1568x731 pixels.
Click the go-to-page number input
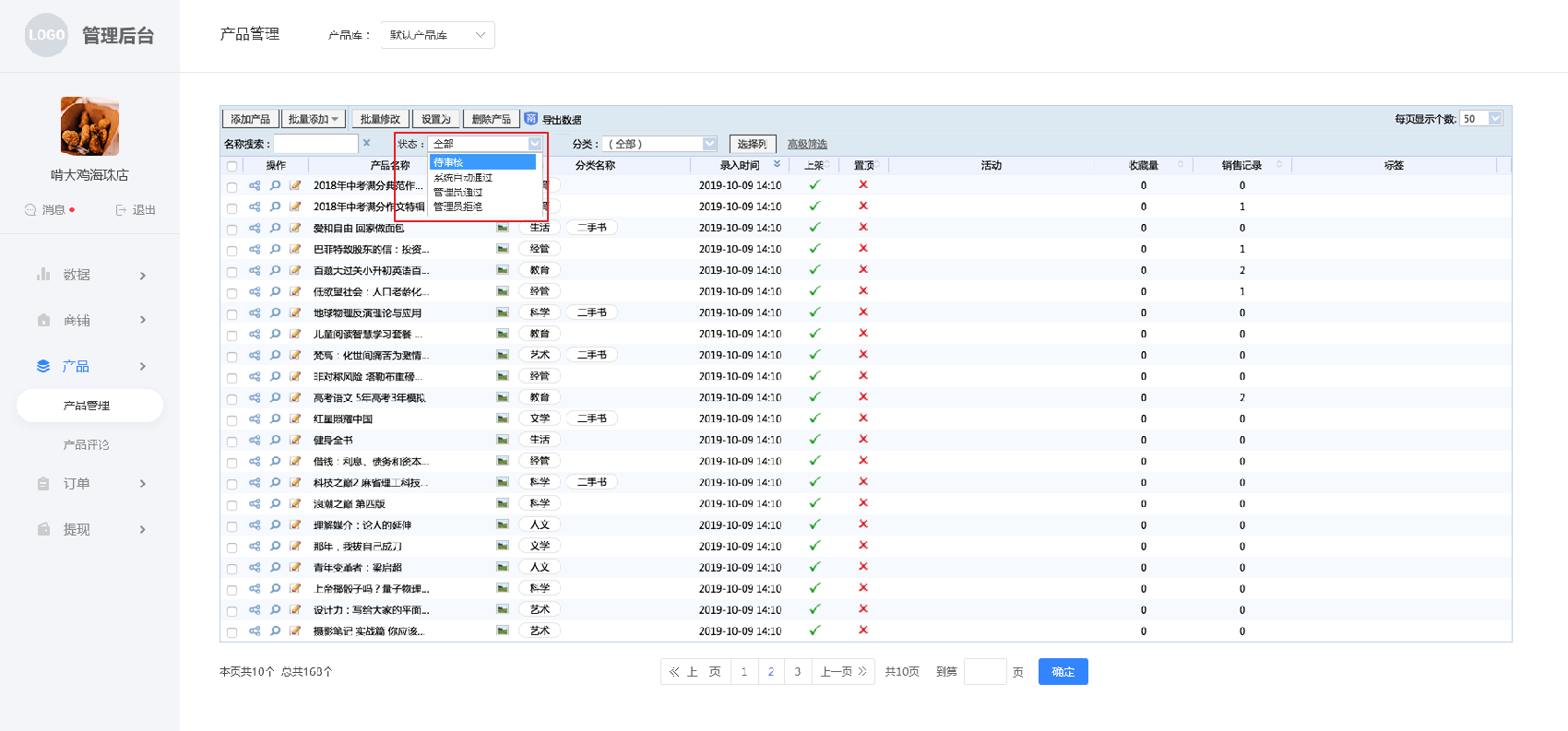985,671
